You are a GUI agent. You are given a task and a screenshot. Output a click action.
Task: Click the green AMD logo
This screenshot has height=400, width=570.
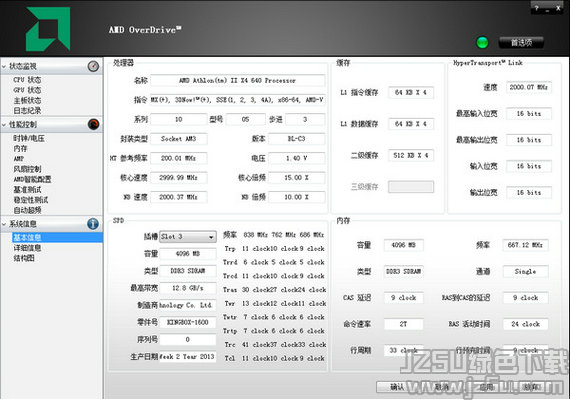click(48, 29)
